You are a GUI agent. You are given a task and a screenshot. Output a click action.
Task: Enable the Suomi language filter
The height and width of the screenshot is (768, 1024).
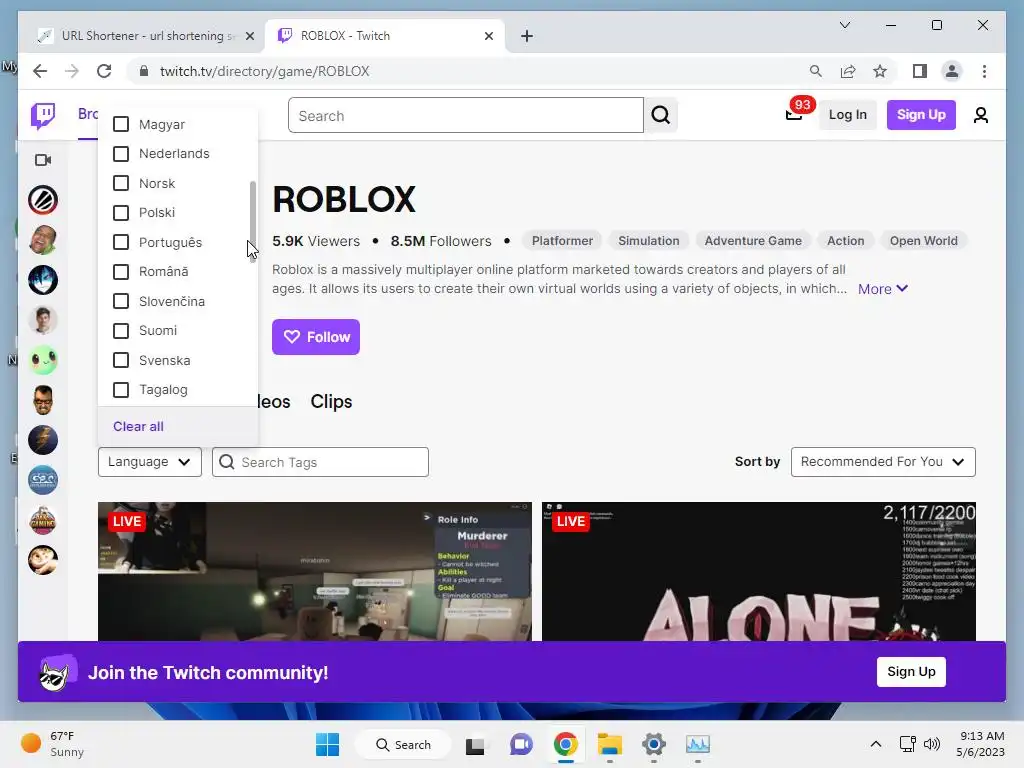point(121,330)
